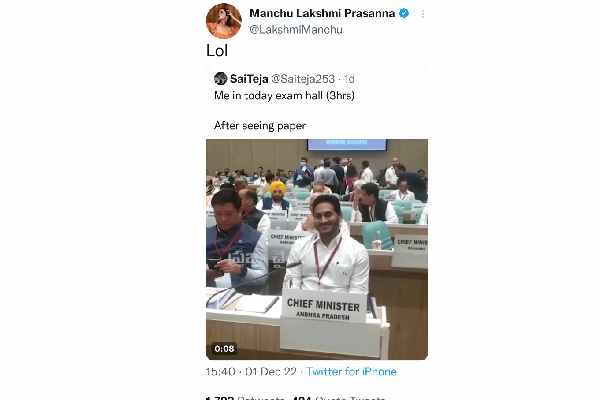600x400 pixels.
Task: Open the Manchu Lakshmi Prasanna display name
Action: tap(322, 13)
